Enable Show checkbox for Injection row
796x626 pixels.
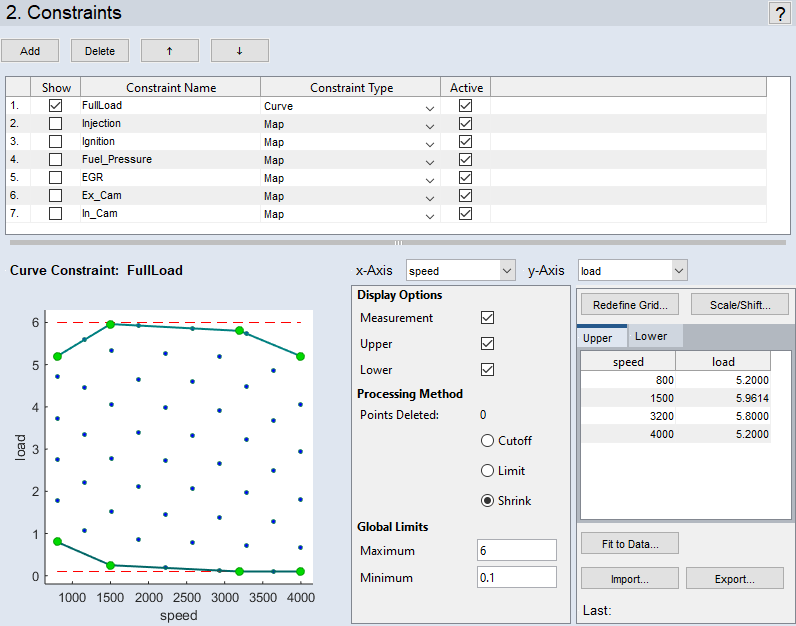point(56,123)
